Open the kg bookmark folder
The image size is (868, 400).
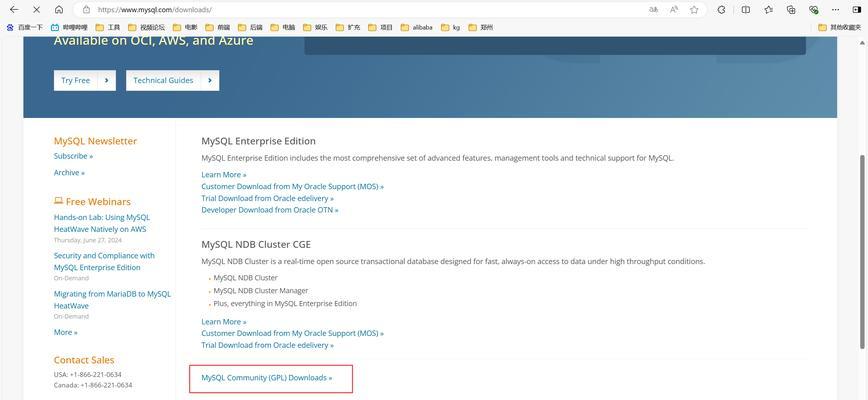[450, 27]
